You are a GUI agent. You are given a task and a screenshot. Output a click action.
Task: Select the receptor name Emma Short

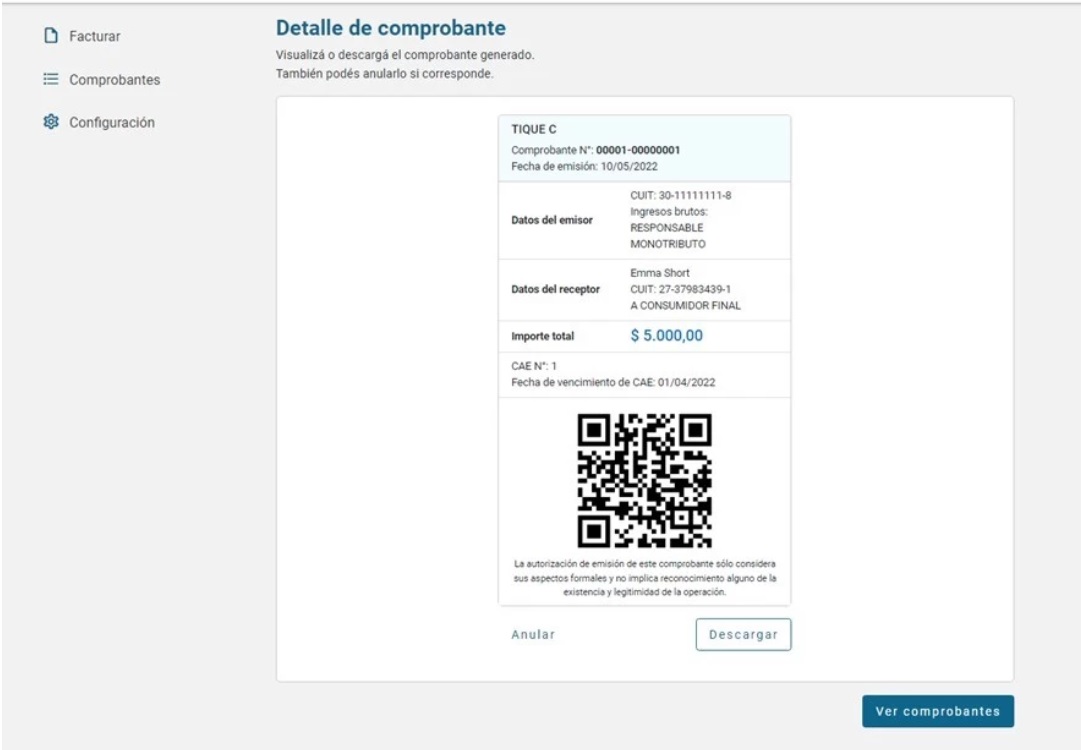pyautogui.click(x=660, y=272)
